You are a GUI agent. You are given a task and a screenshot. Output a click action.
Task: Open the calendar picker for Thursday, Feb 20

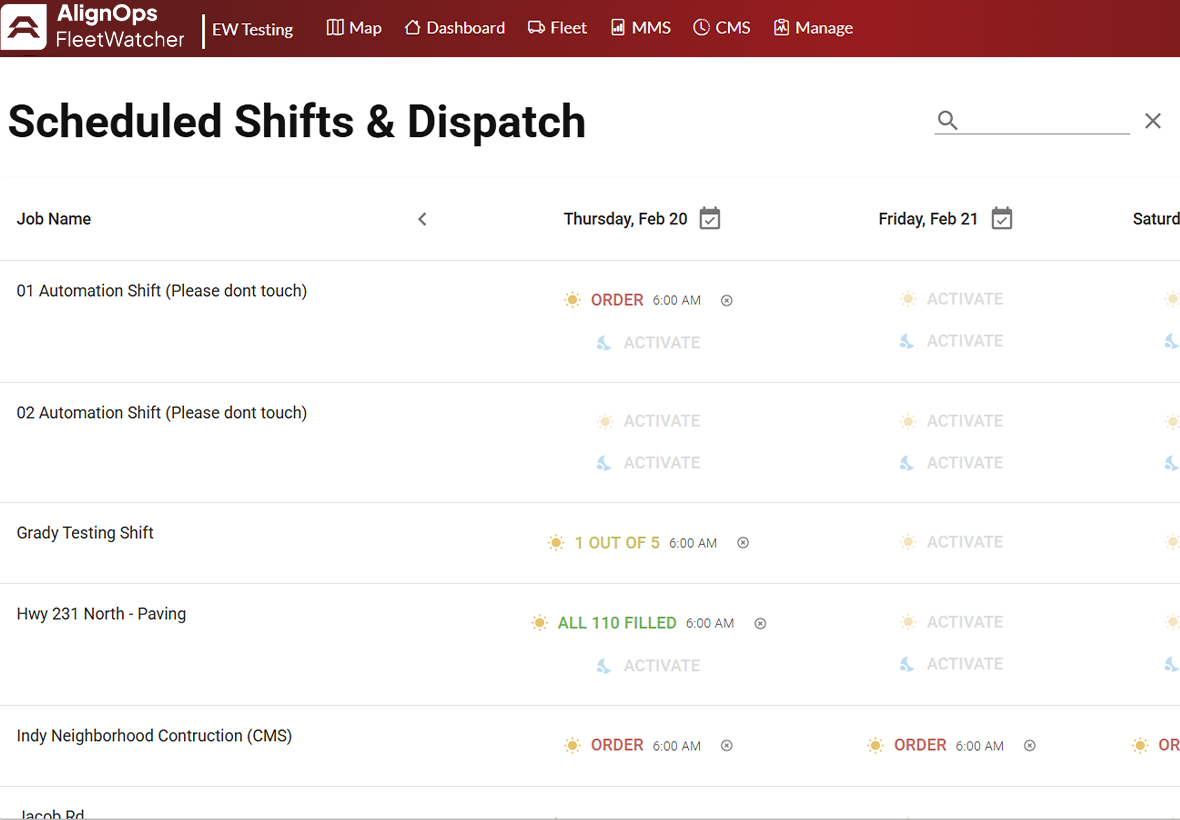click(710, 218)
